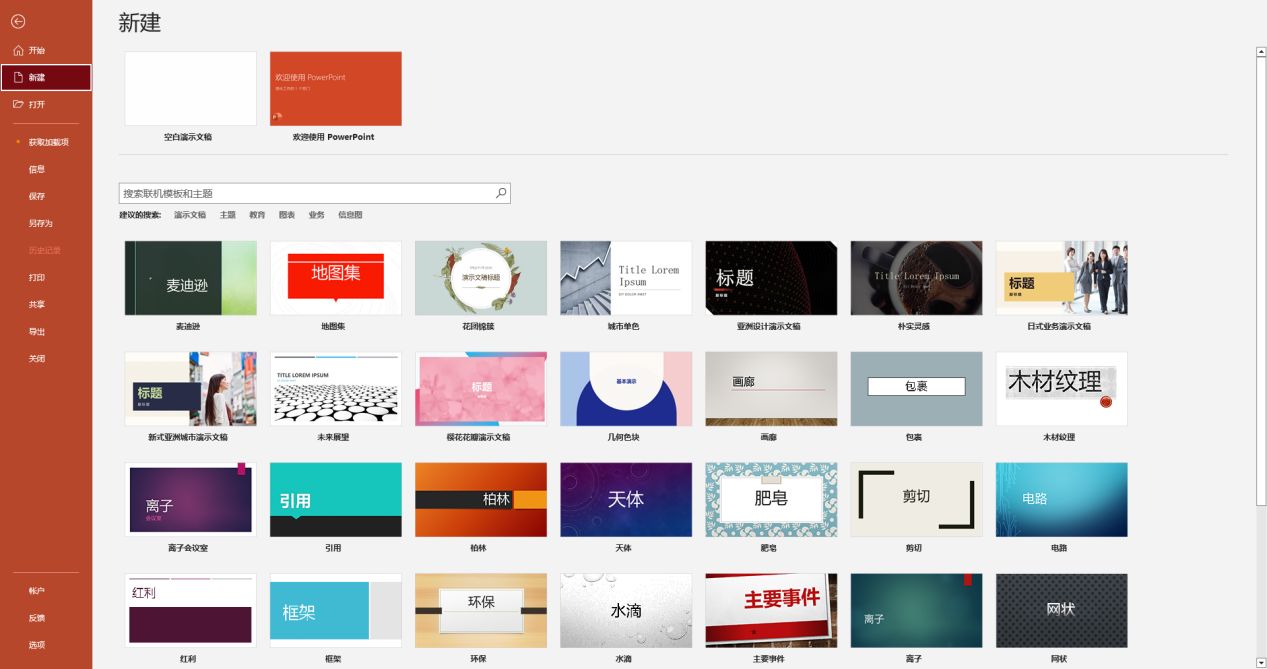
Task: Search suggested term 教育
Action: (257, 215)
